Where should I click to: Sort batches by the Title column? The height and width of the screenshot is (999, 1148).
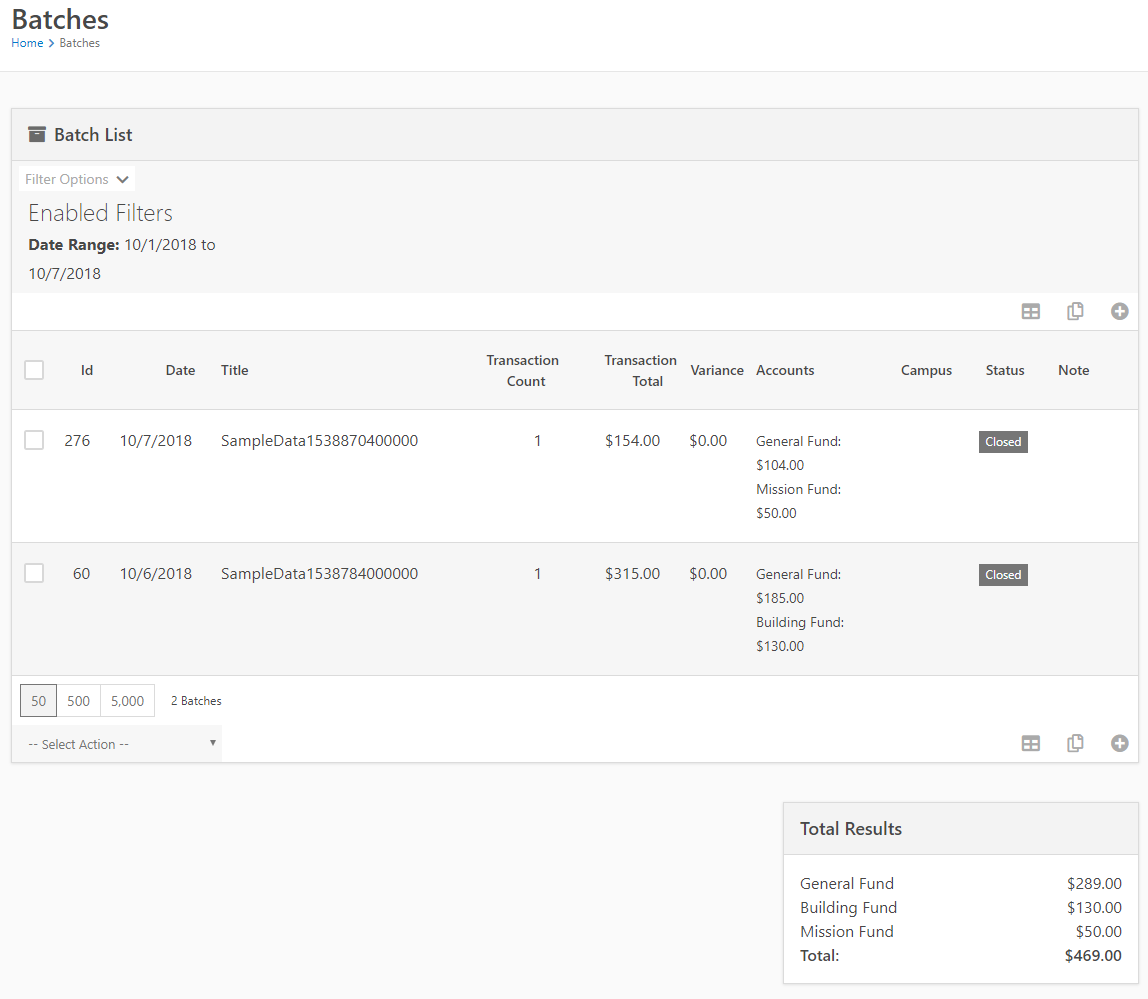click(234, 369)
